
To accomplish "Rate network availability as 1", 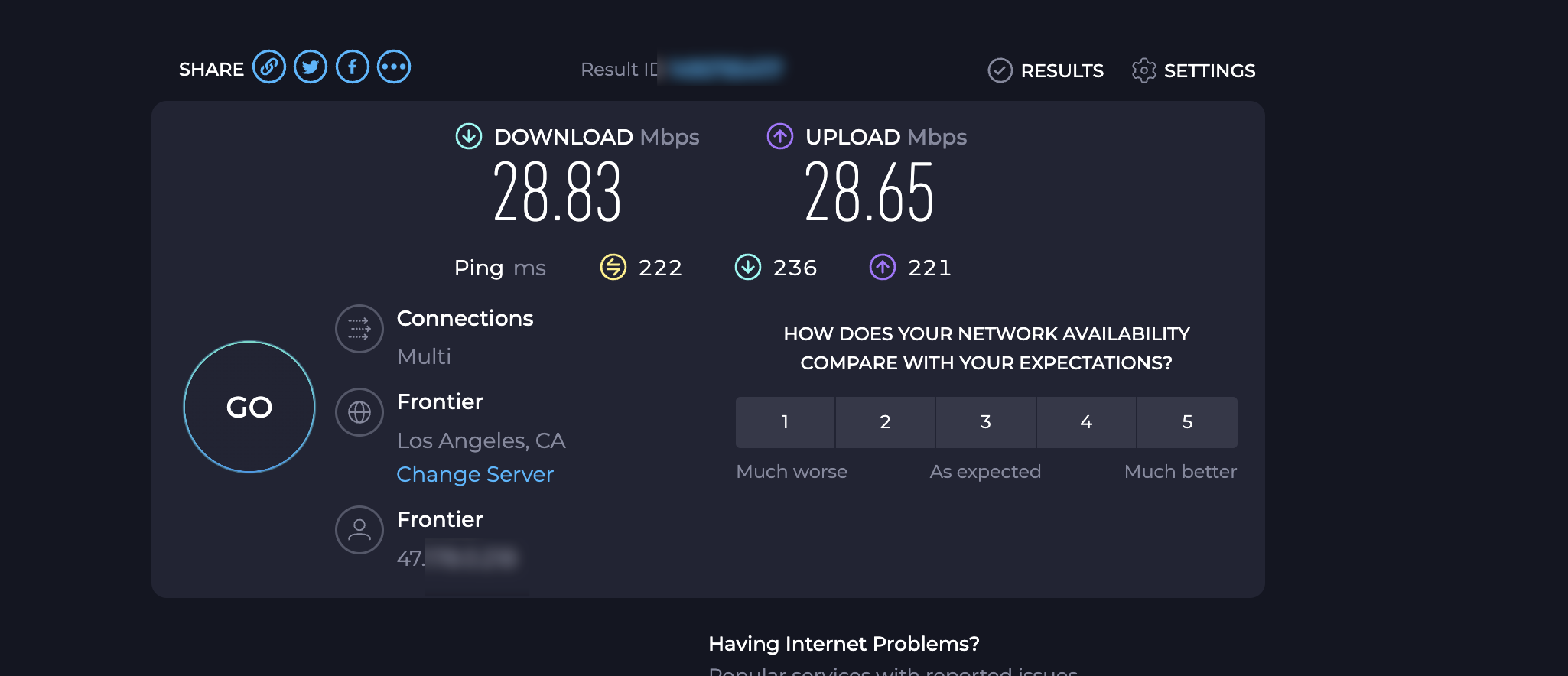I will (785, 422).
